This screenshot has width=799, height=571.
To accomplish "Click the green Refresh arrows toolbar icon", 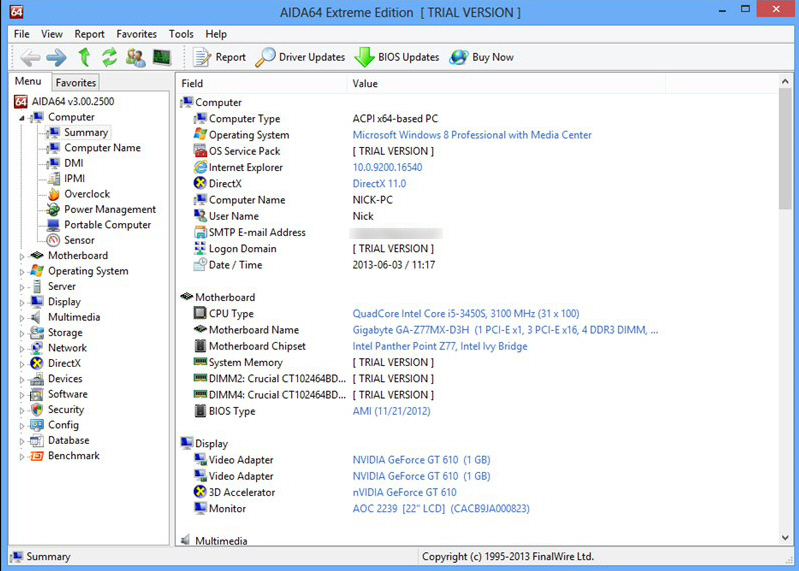I will (110, 58).
